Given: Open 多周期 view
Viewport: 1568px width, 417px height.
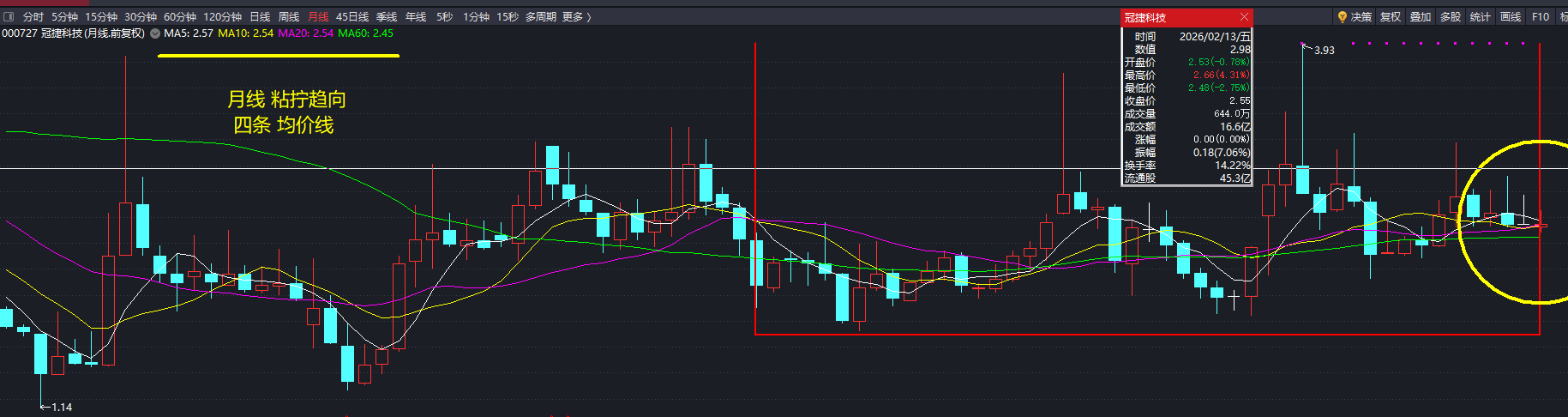Looking at the screenshot, I should click(541, 16).
